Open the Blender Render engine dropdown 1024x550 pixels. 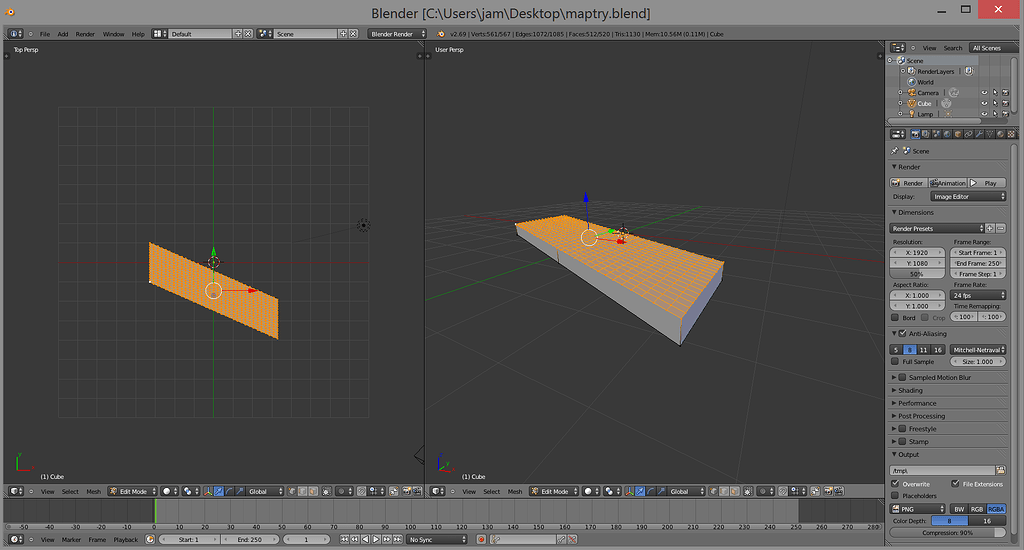point(397,34)
